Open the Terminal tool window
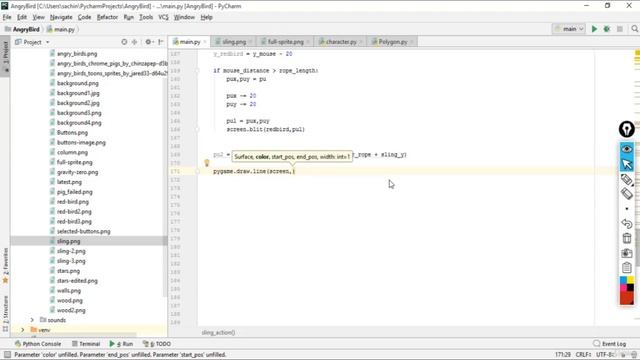The width and height of the screenshot is (640, 360). [x=86, y=344]
